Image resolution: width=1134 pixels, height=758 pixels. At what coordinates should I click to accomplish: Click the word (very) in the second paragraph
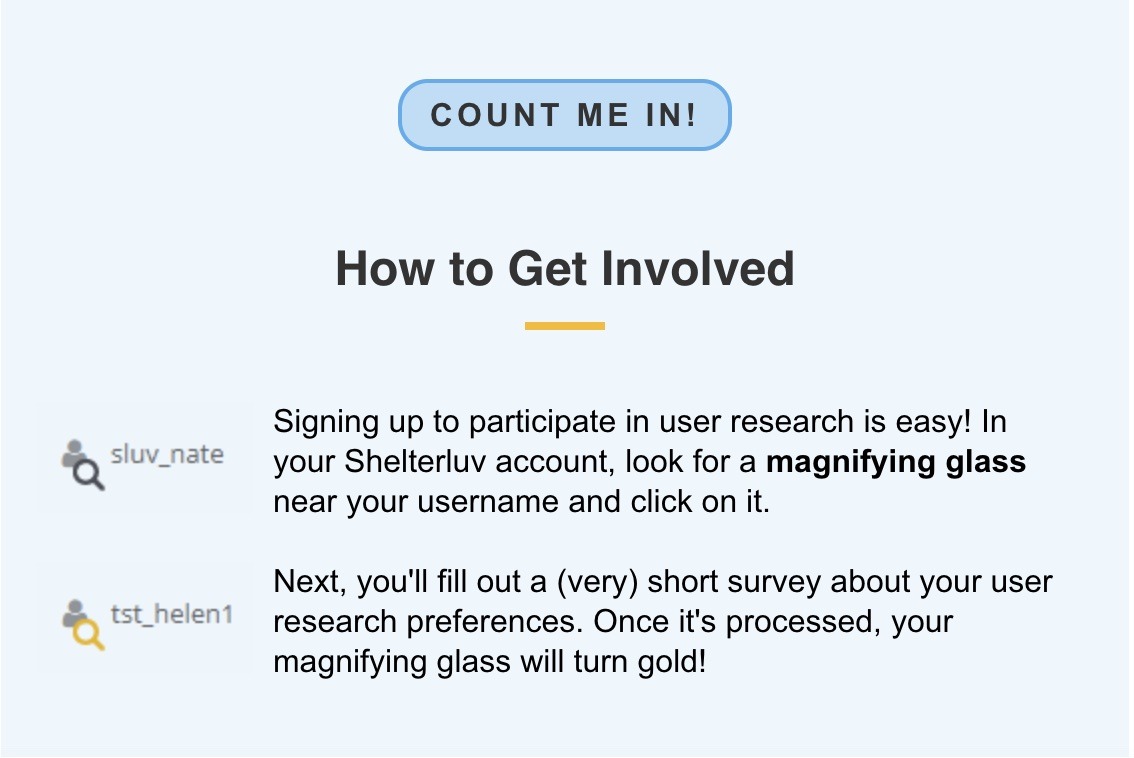597,582
